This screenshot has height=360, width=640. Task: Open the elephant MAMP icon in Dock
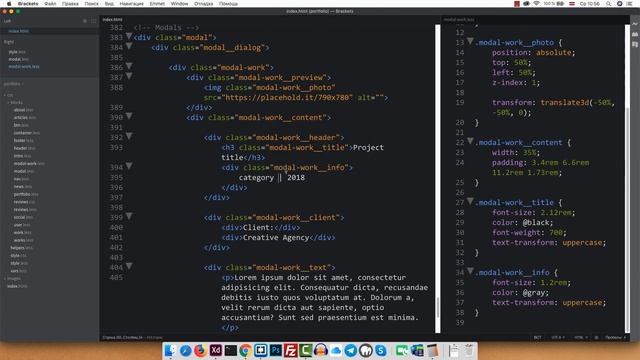pos(366,350)
